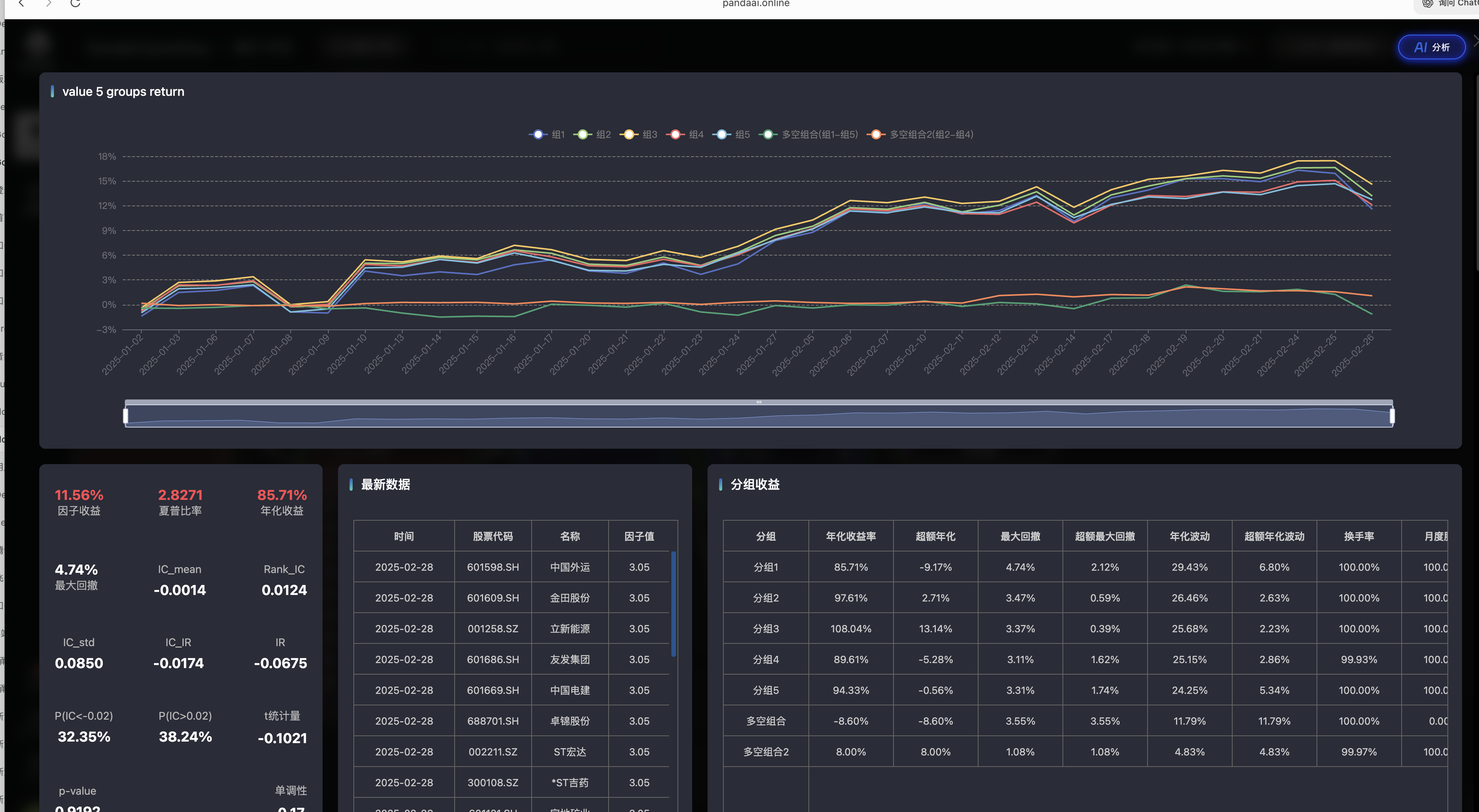Hide 组4 line via legend
The image size is (1479, 812).
685,134
